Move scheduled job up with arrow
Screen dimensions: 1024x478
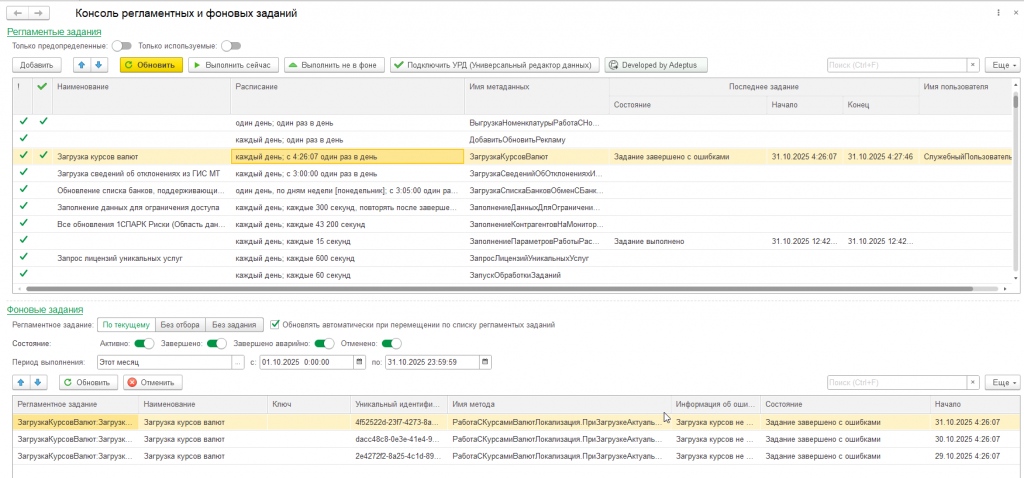82,65
